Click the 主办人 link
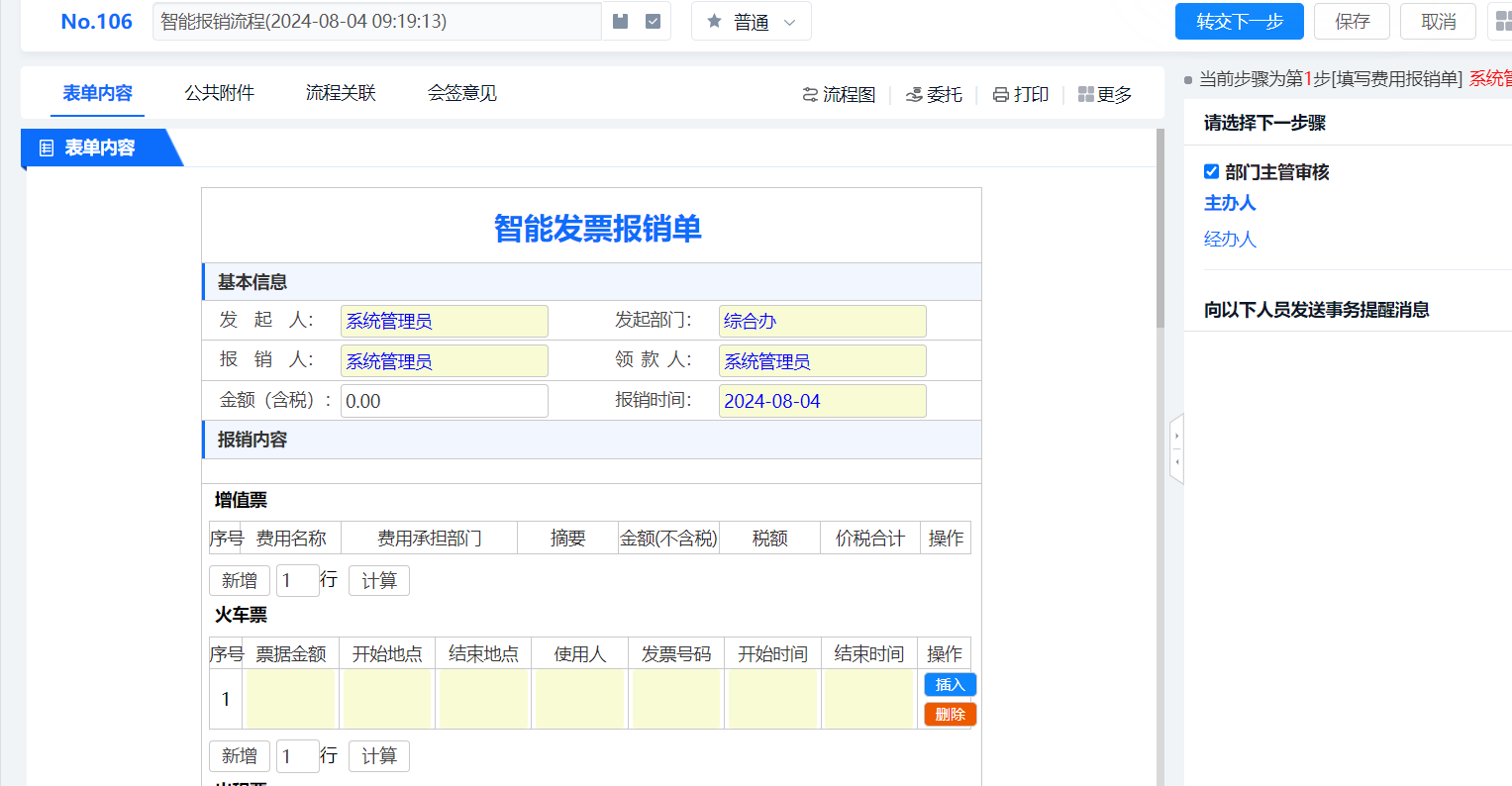1512x786 pixels. [1229, 203]
